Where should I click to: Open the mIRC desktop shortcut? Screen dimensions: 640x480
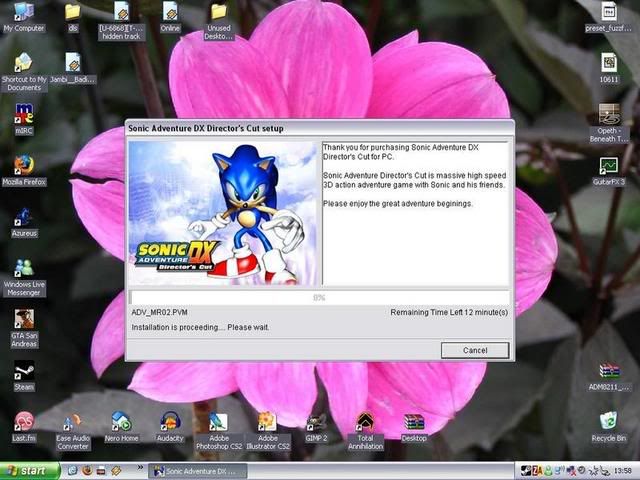pyautogui.click(x=24, y=113)
